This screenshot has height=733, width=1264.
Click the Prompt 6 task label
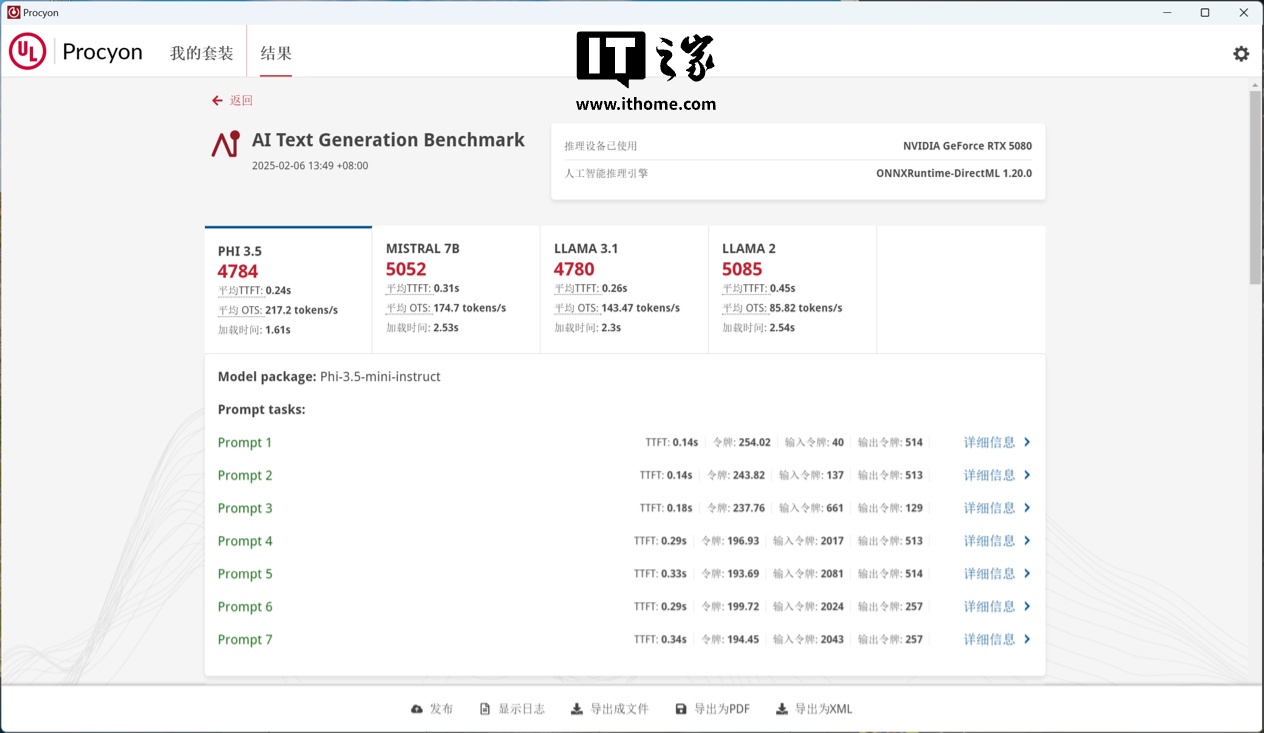[x=245, y=607]
